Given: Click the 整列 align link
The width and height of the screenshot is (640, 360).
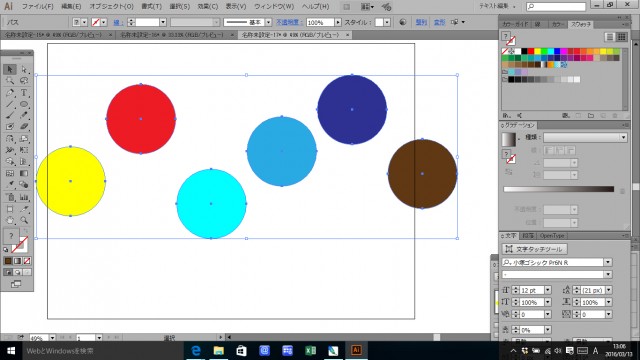Looking at the screenshot, I should click(421, 22).
